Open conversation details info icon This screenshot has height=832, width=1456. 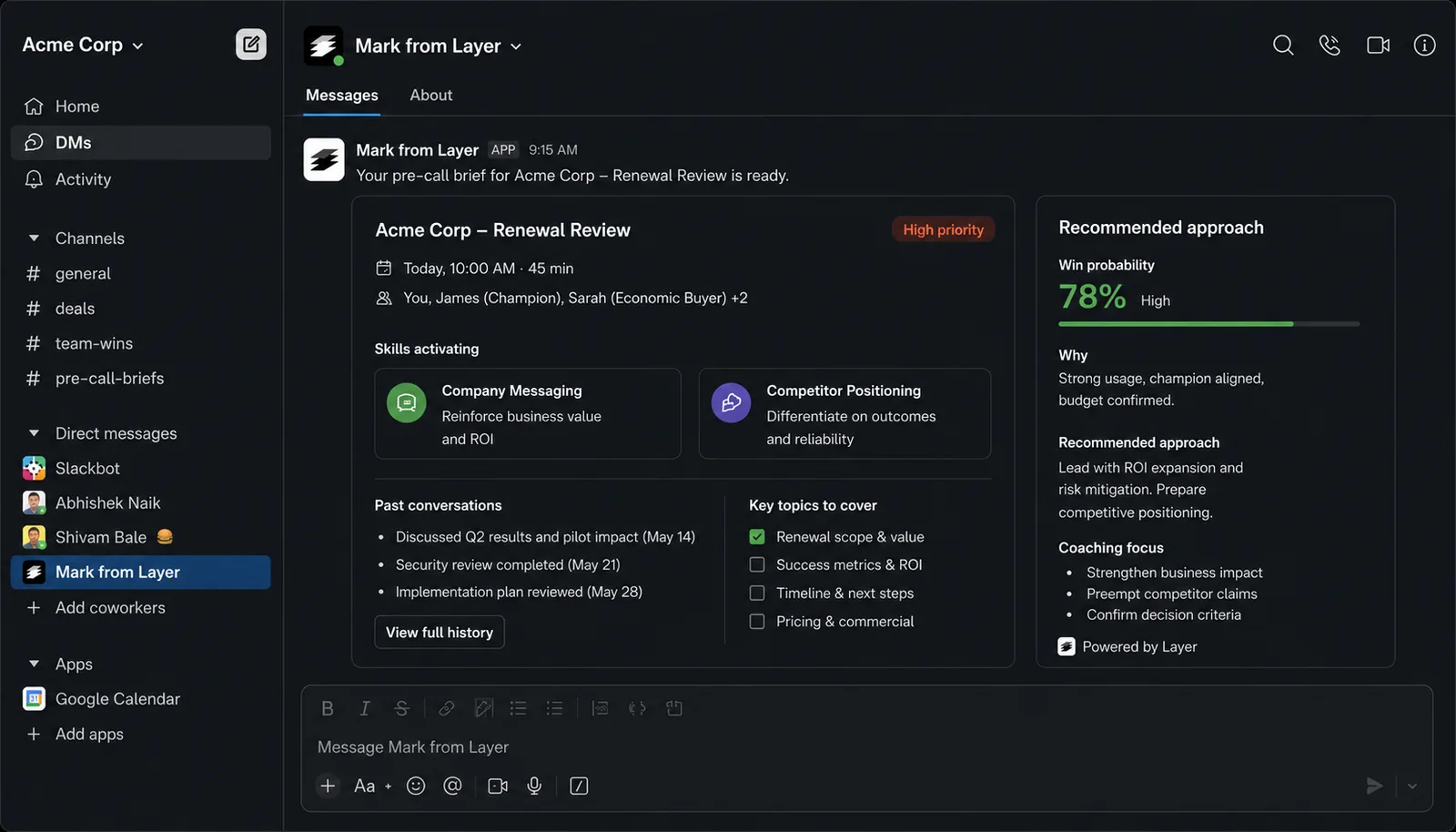(x=1424, y=45)
